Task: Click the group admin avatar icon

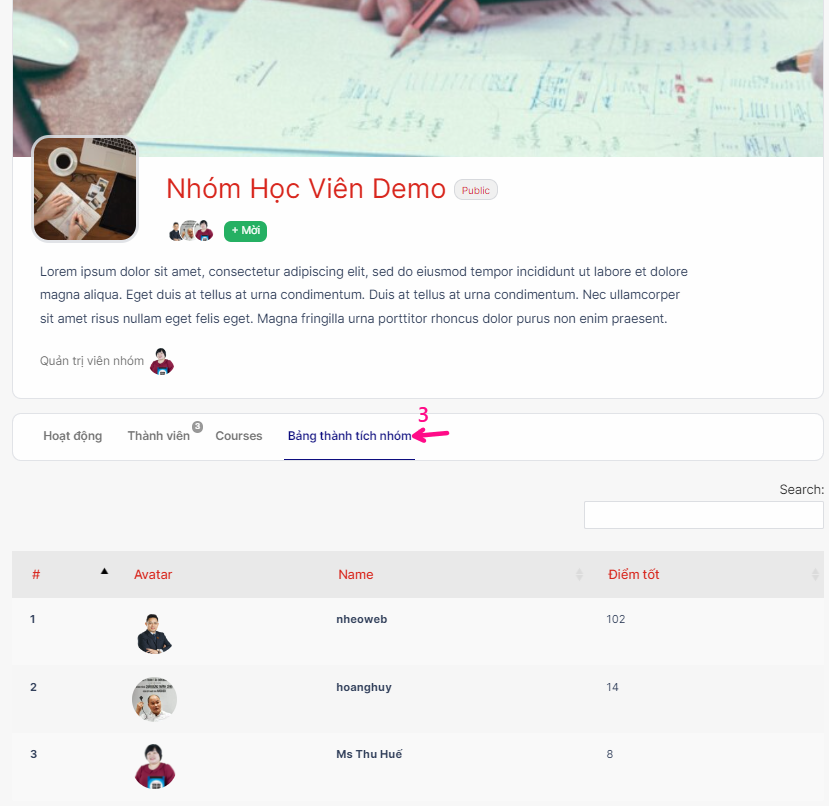Action: pyautogui.click(x=162, y=361)
